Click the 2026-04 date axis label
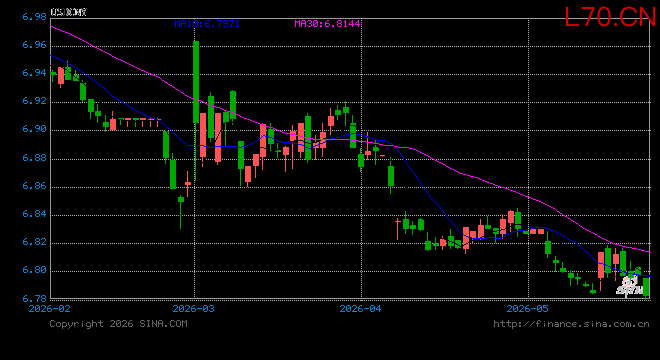The height and width of the screenshot is (360, 660). (x=360, y=309)
